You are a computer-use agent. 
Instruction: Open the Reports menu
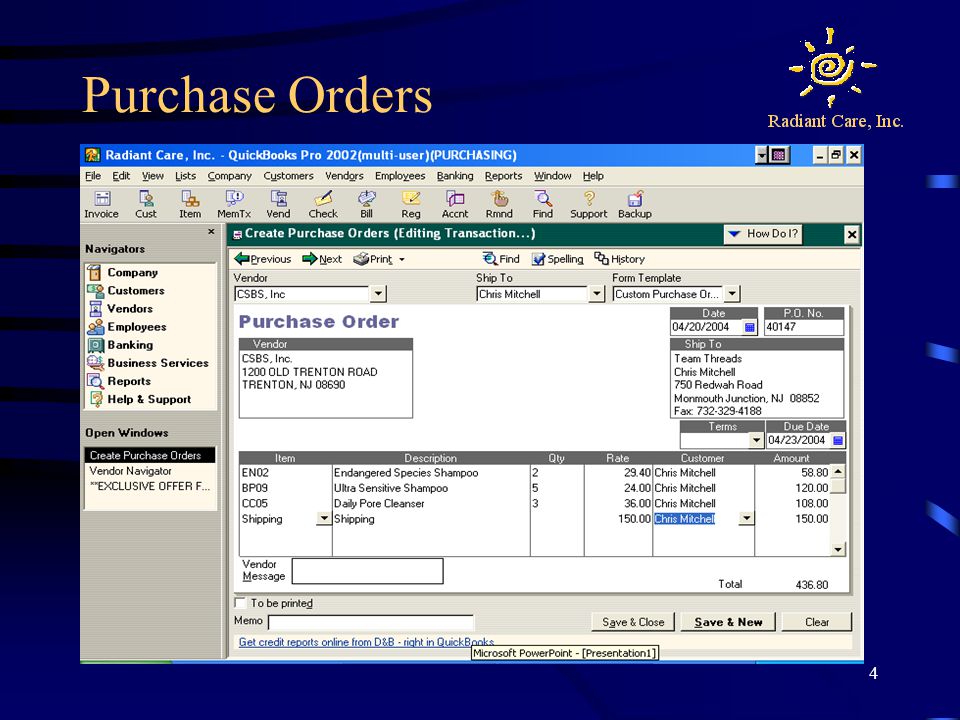point(503,176)
